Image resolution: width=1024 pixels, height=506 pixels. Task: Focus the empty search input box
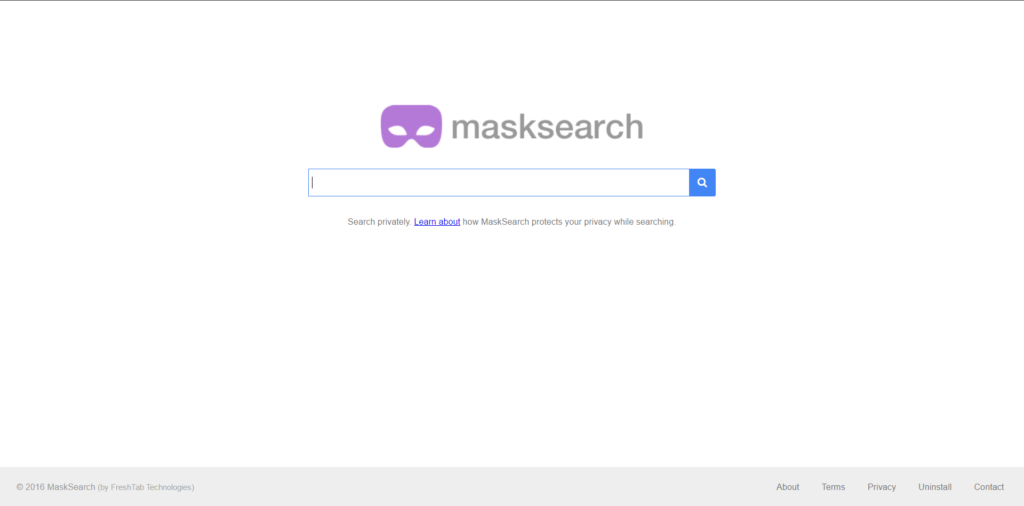(x=499, y=183)
